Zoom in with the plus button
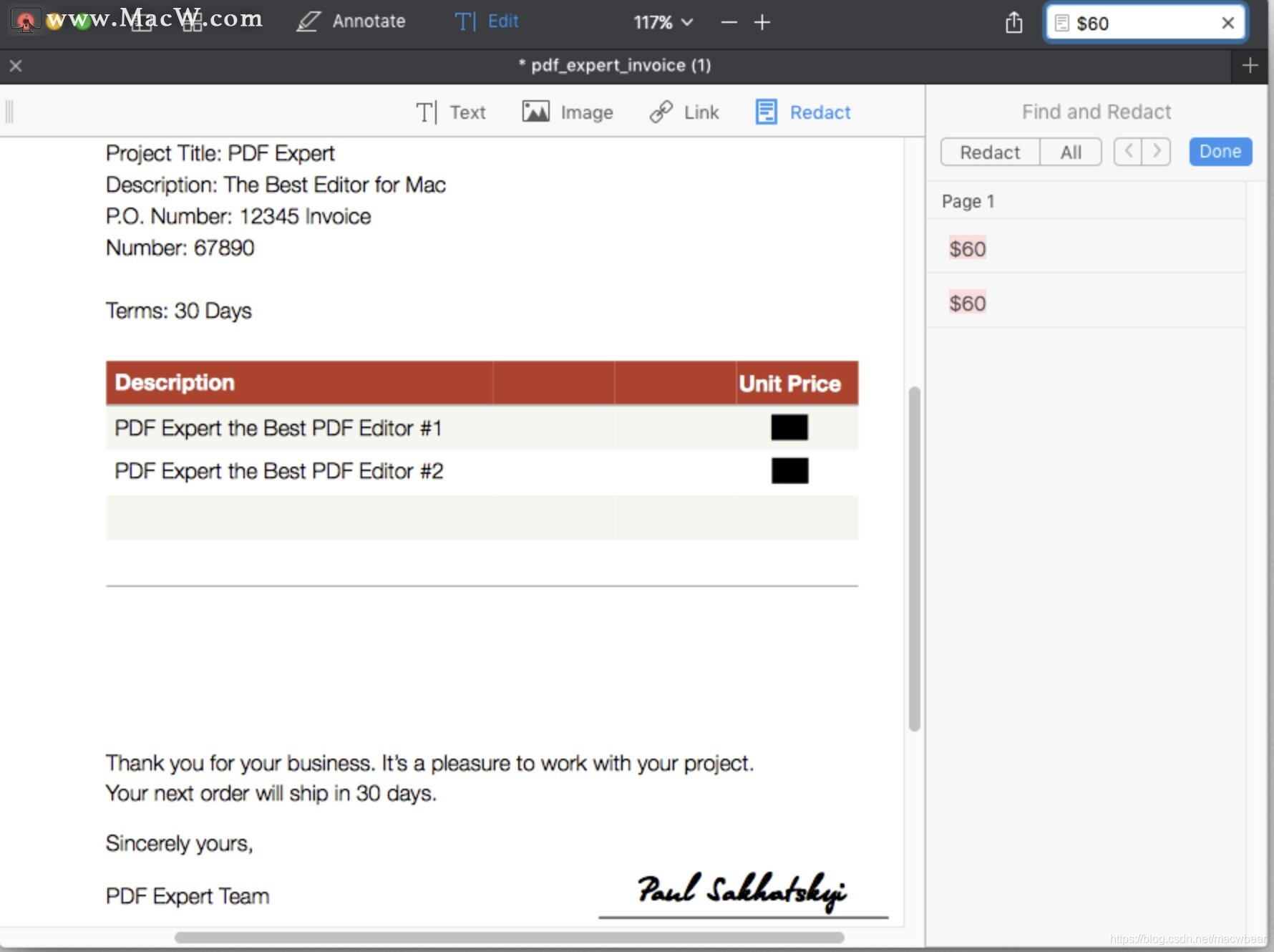The image size is (1274, 952). point(762,22)
